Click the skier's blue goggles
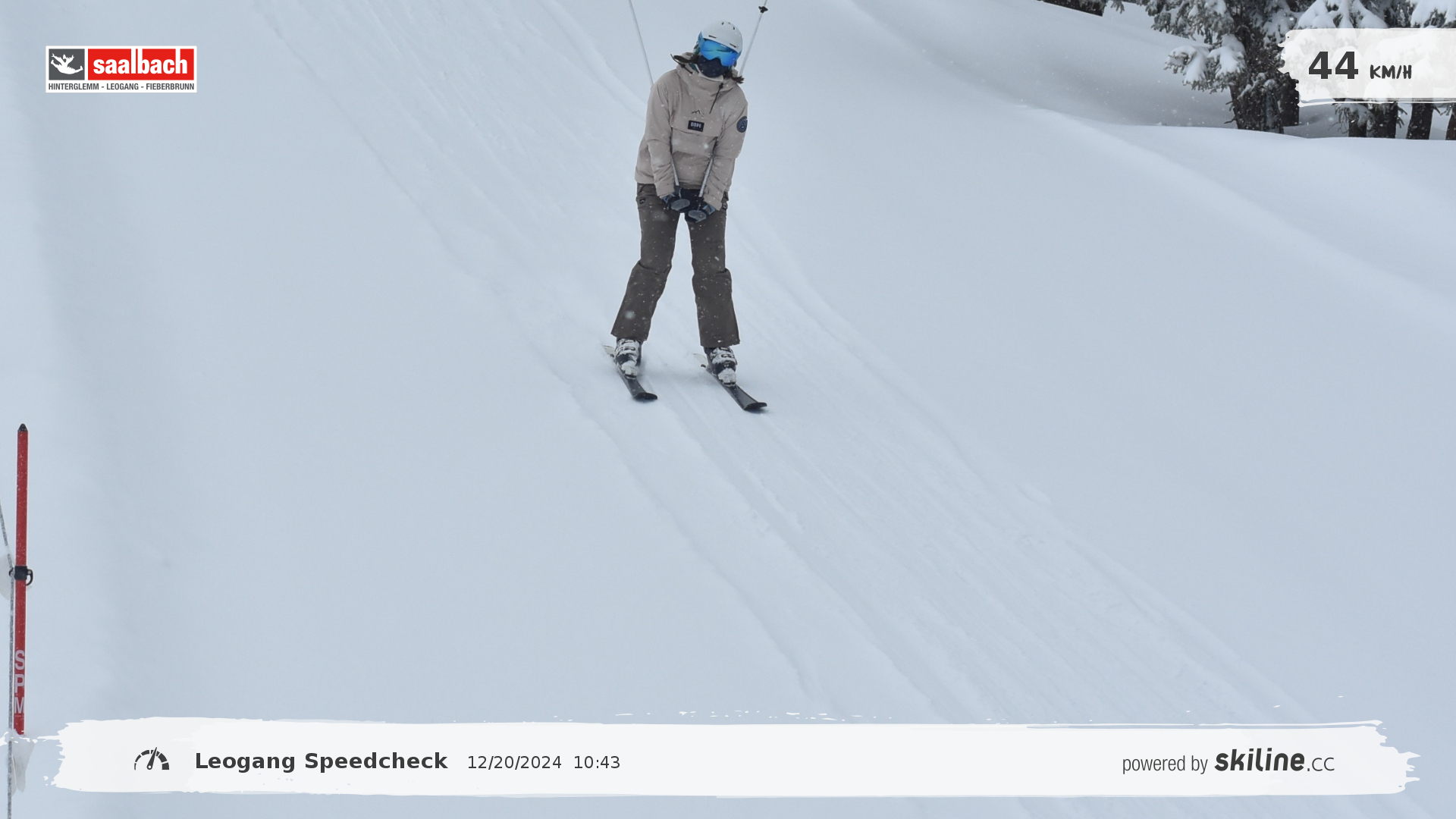 click(717, 52)
